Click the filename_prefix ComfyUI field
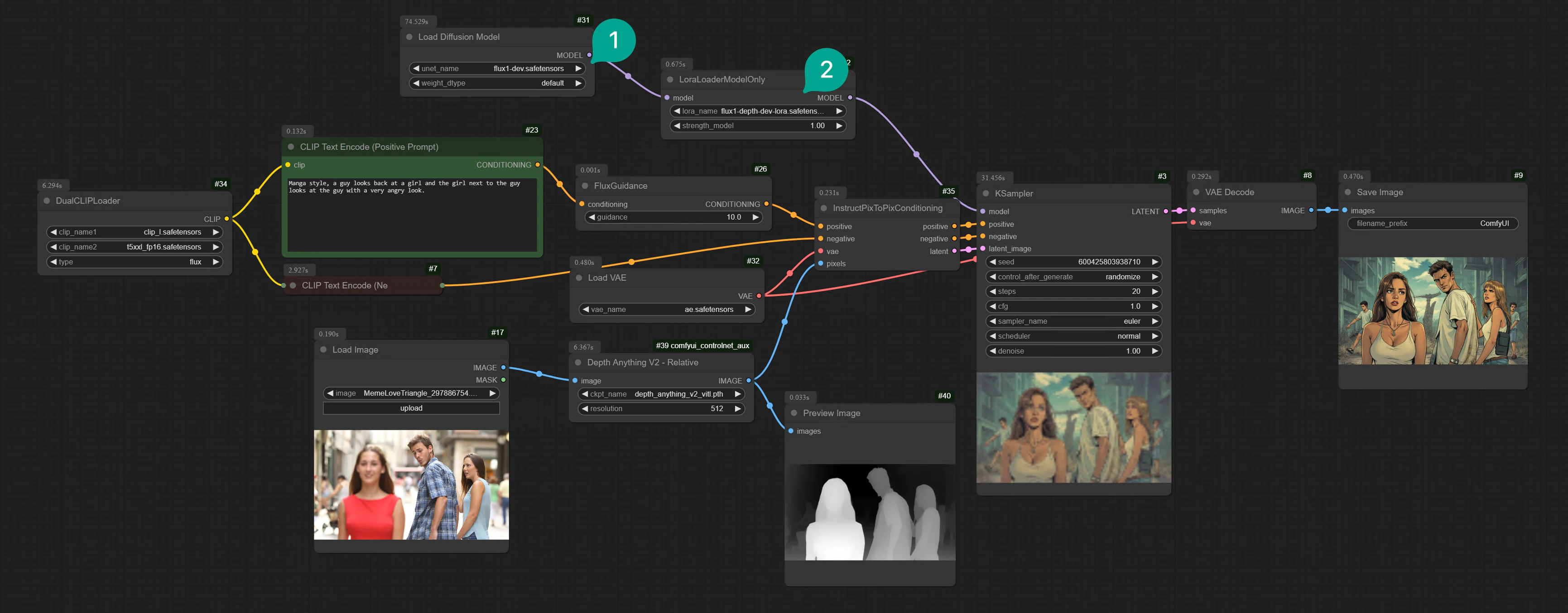Viewport: 1568px width, 613px height. pyautogui.click(x=1432, y=223)
